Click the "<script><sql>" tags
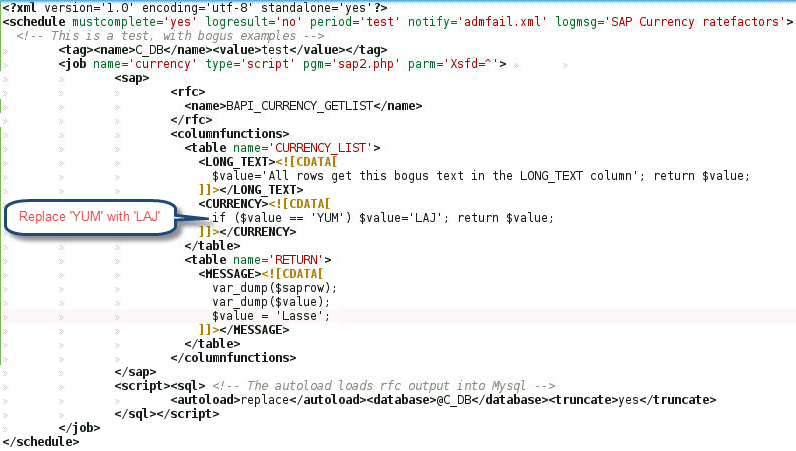796x451 pixels. pos(160,386)
